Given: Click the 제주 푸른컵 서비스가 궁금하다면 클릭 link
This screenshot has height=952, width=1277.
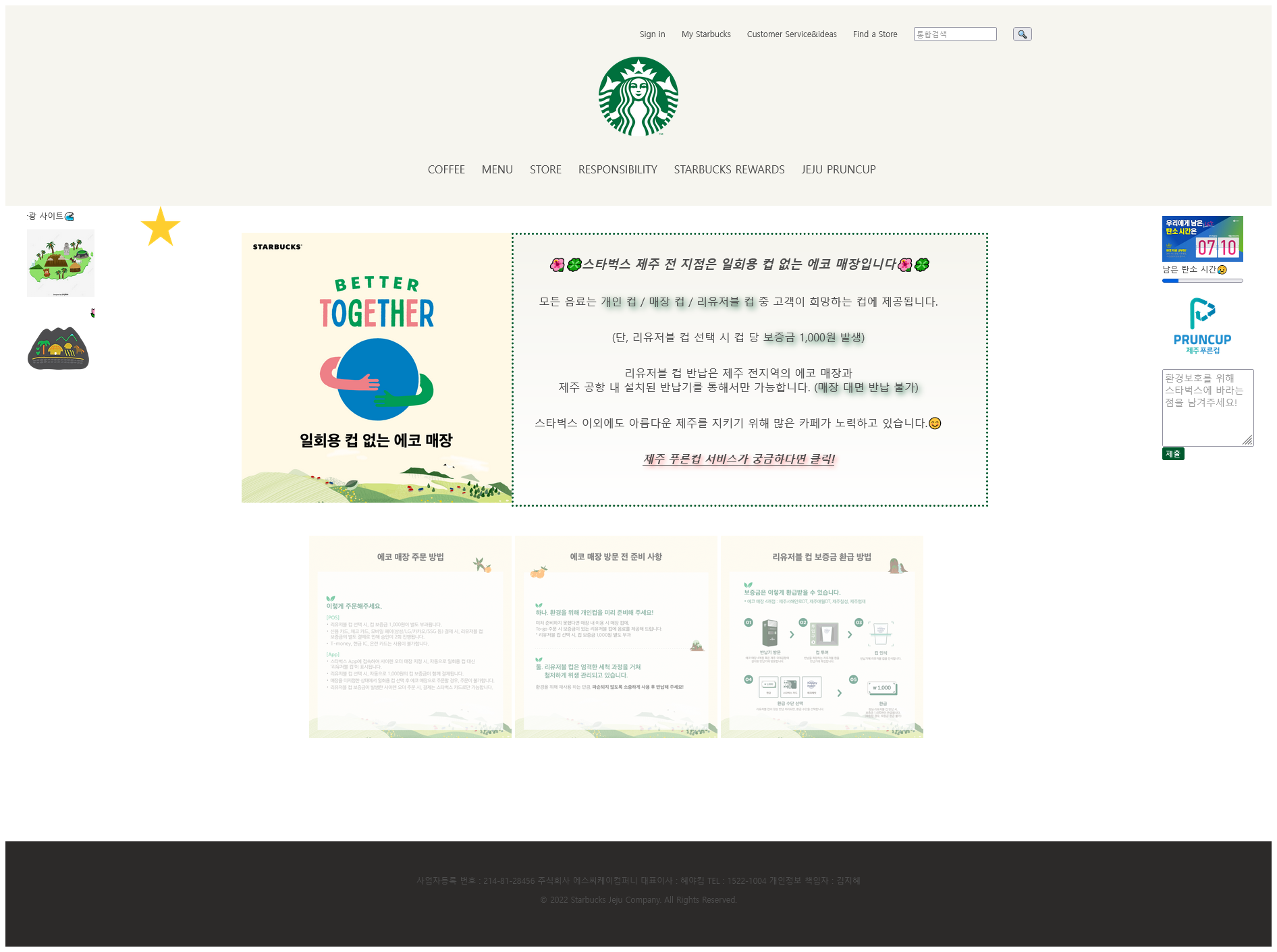Looking at the screenshot, I should click(x=739, y=459).
